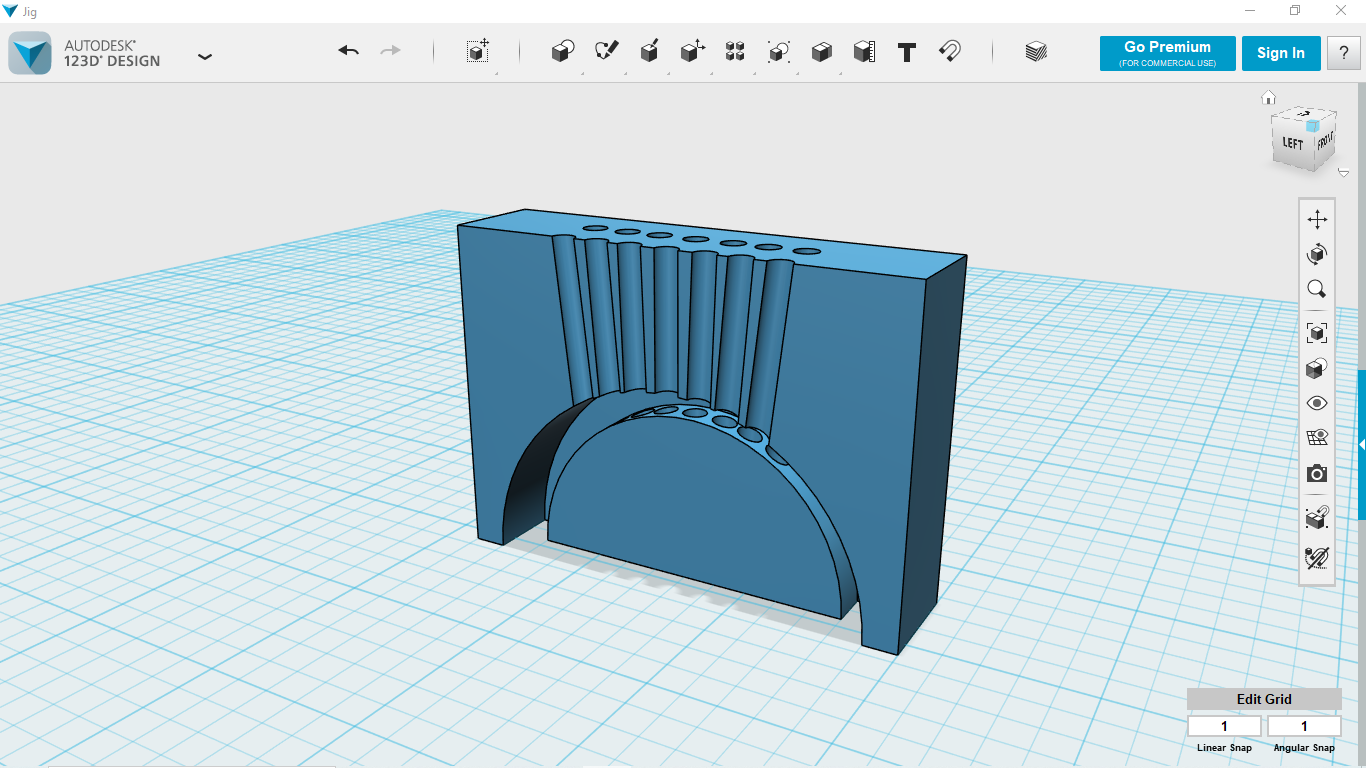Open the Pattern tools
This screenshot has height=768, width=1366.
point(735,52)
